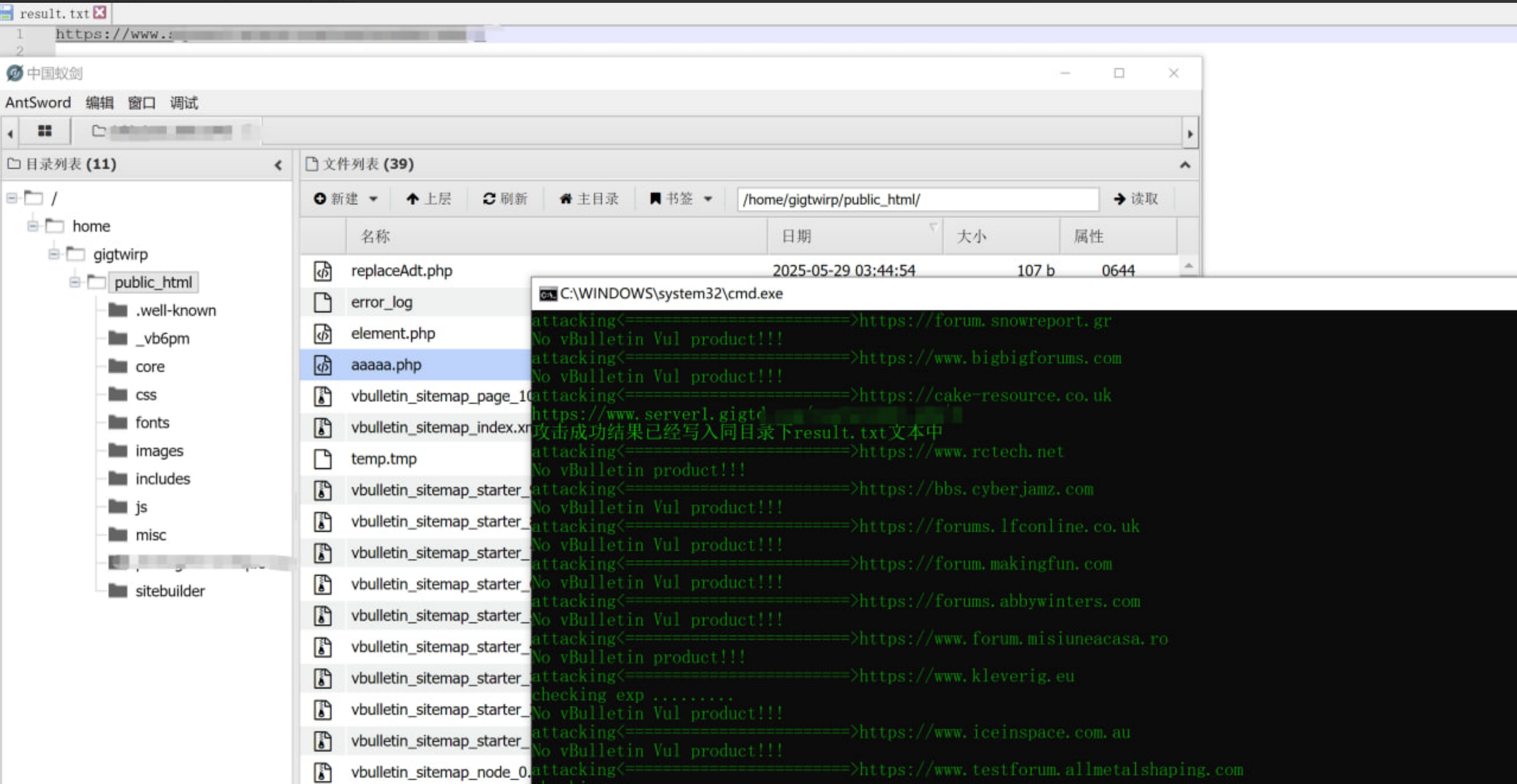
Task: Collapse the gigtwirp tree node
Action: coord(54,254)
